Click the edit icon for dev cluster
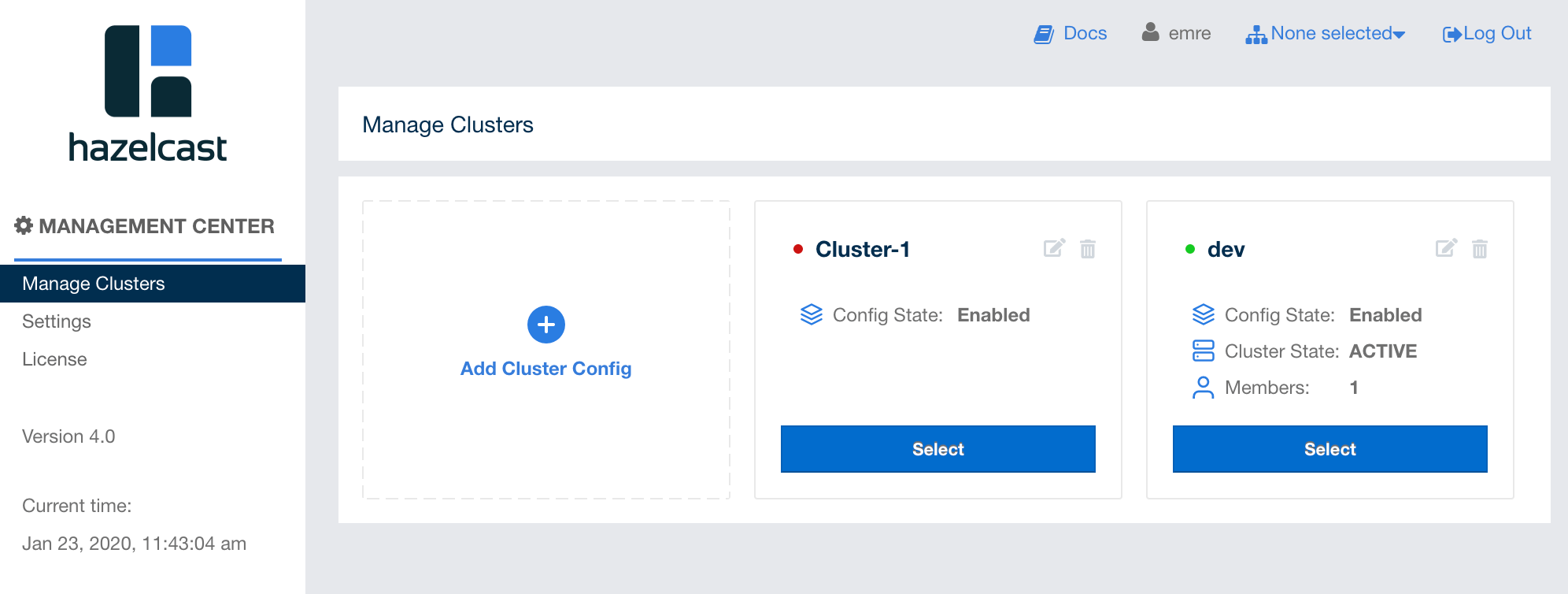The image size is (1568, 594). coord(1446,248)
